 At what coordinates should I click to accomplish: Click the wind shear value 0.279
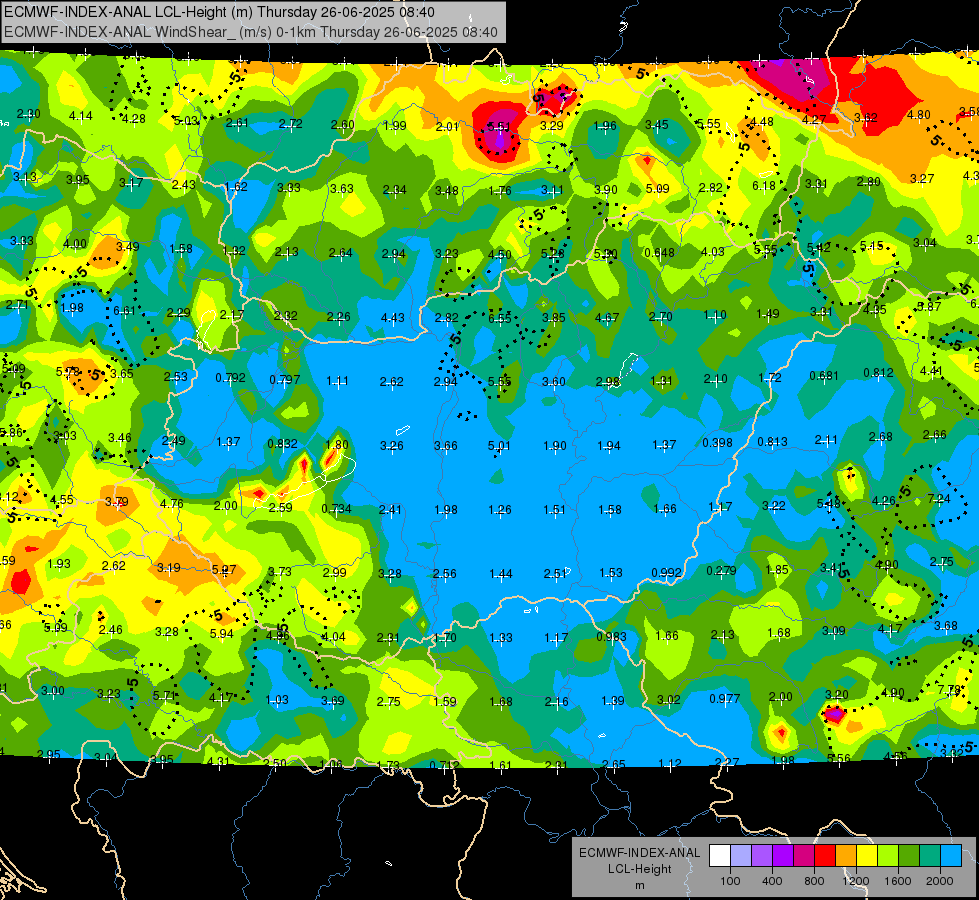pyautogui.click(x=721, y=571)
